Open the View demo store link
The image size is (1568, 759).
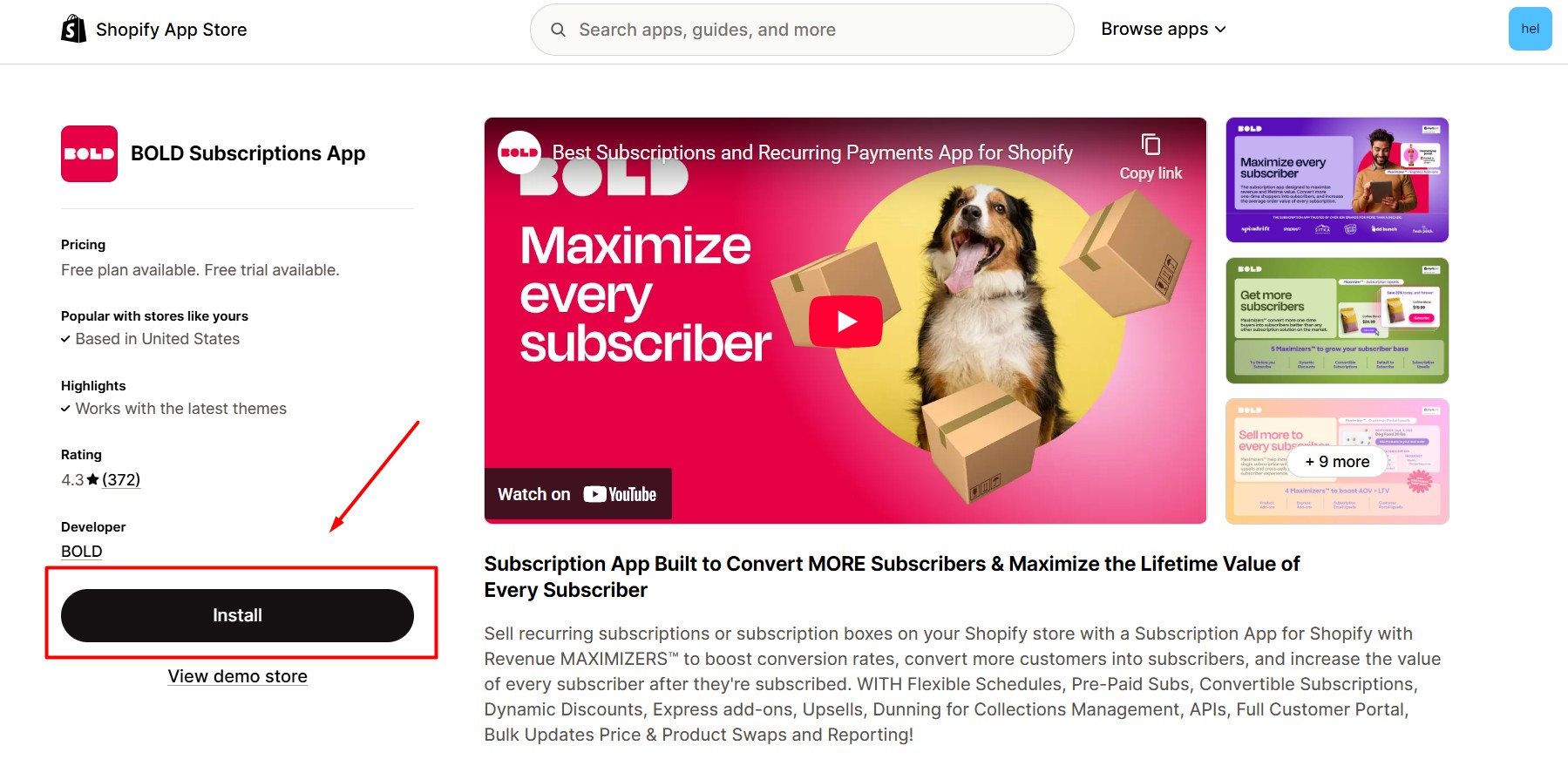coord(237,675)
